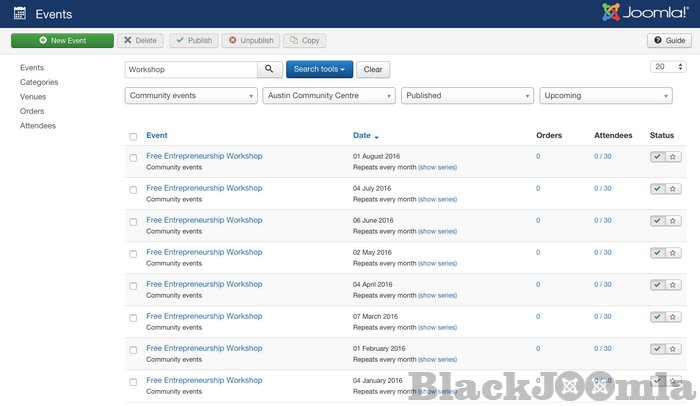
Task: Click featured star for 04 July 2016 event
Action: tap(673, 189)
